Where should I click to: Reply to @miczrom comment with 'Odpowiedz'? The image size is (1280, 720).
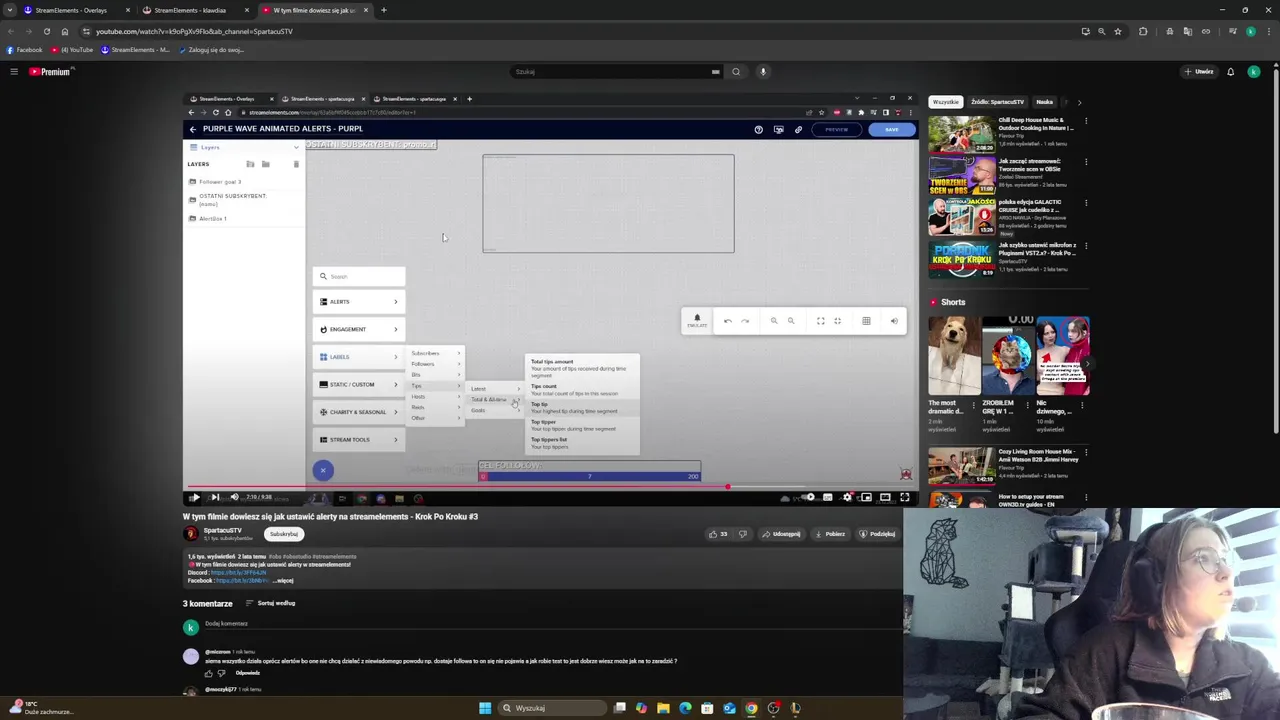(248, 673)
